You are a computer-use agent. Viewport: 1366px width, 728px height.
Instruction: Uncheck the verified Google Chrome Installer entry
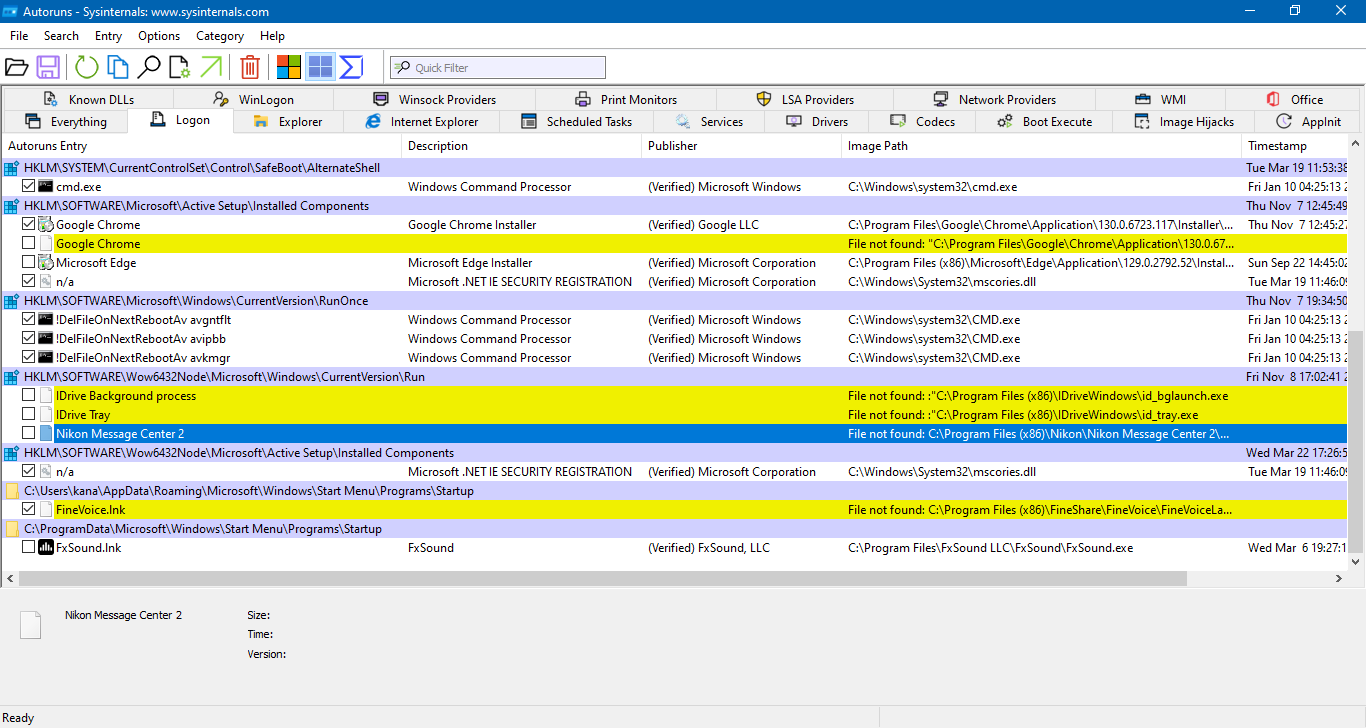(x=29, y=224)
